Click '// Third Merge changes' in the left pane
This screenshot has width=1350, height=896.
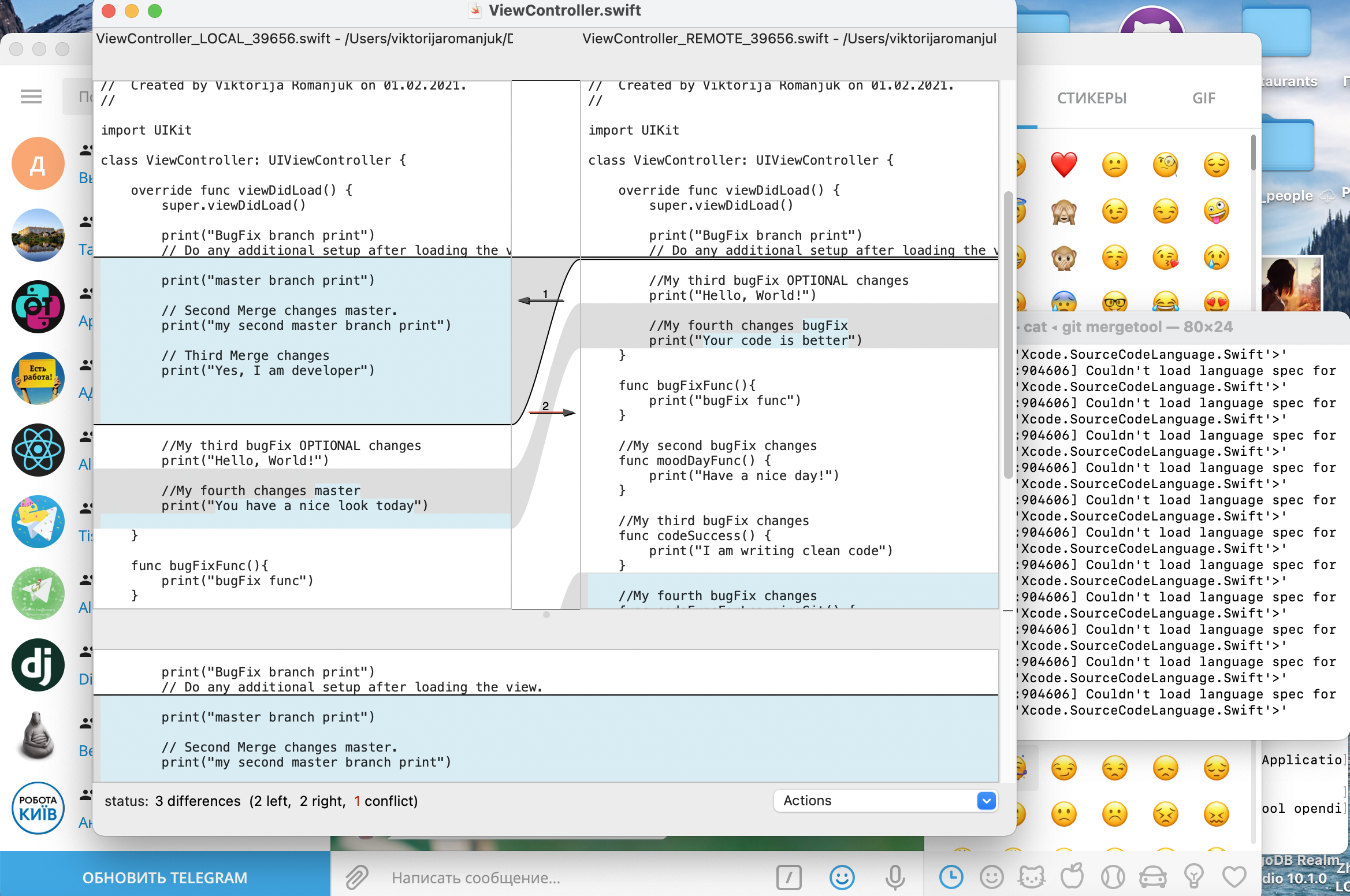(245, 355)
